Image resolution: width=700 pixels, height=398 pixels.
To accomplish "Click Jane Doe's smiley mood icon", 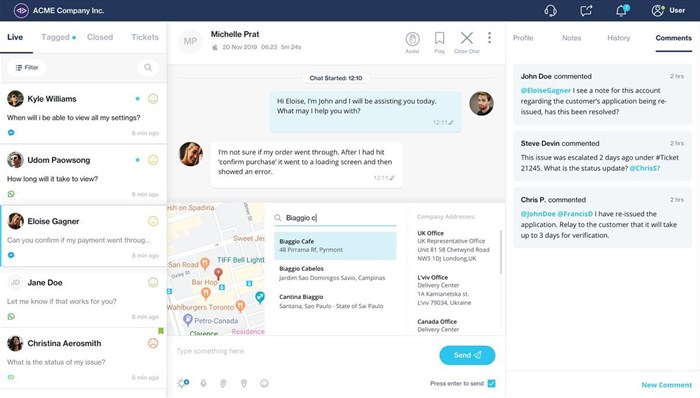I will click(x=153, y=282).
